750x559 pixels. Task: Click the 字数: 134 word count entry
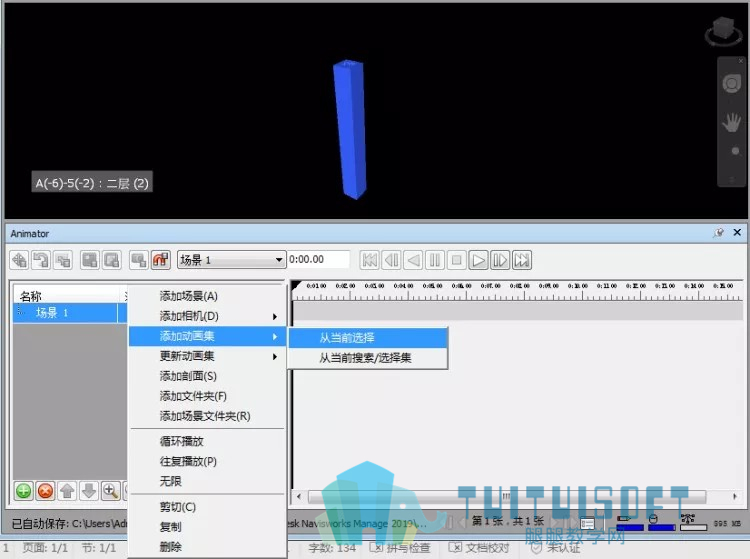click(x=332, y=548)
